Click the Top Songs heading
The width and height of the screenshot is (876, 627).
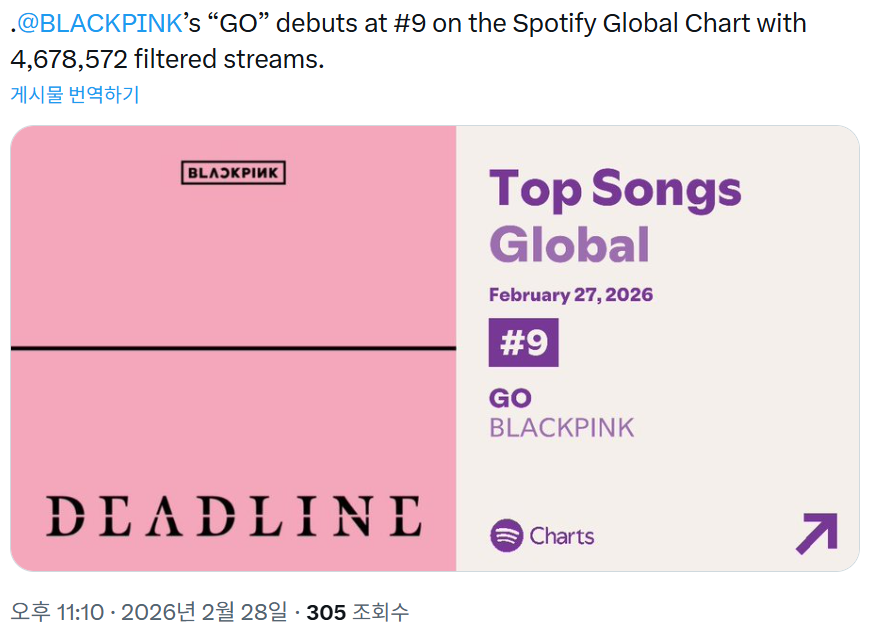pyautogui.click(x=615, y=188)
